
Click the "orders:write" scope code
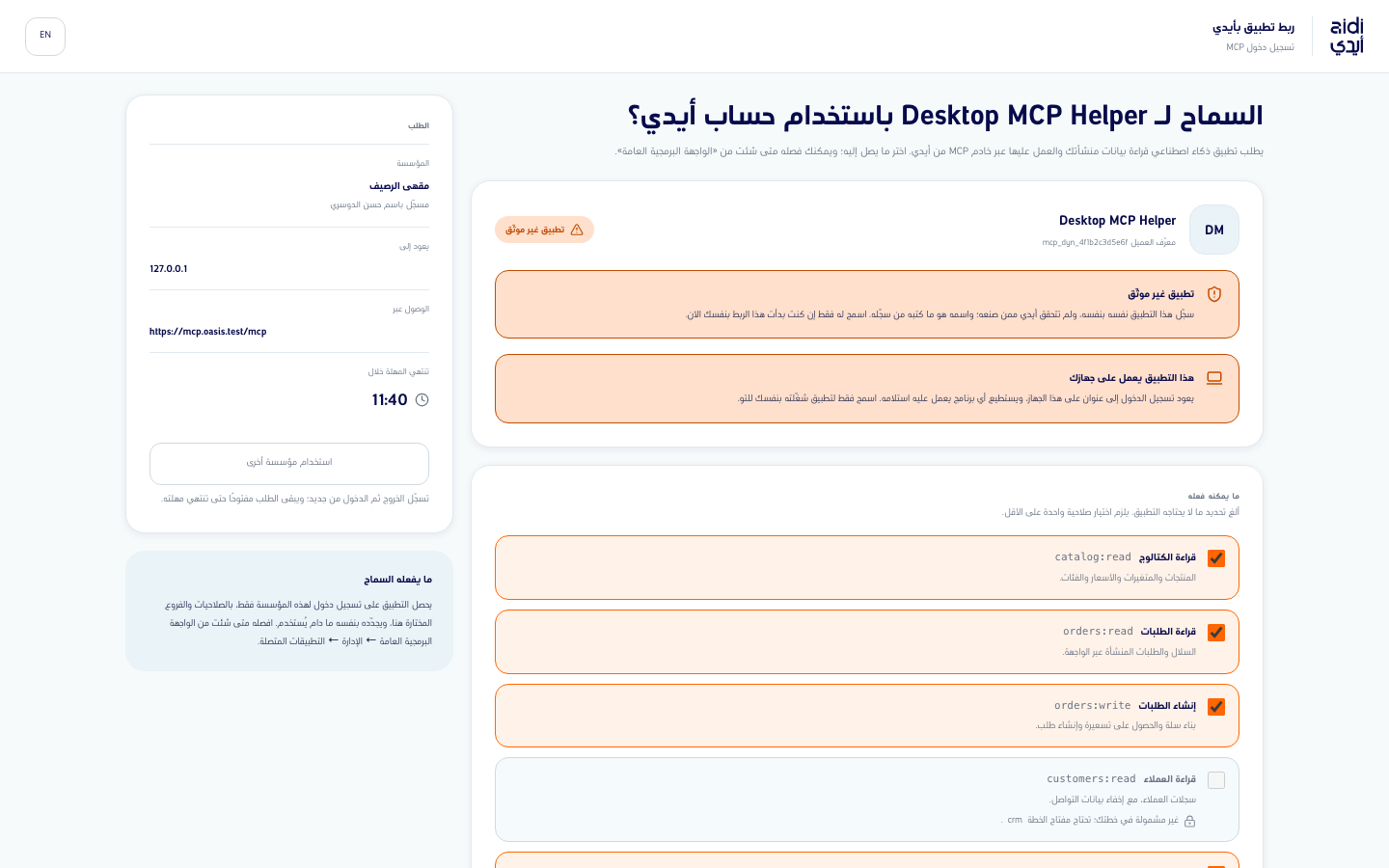[x=1093, y=706]
